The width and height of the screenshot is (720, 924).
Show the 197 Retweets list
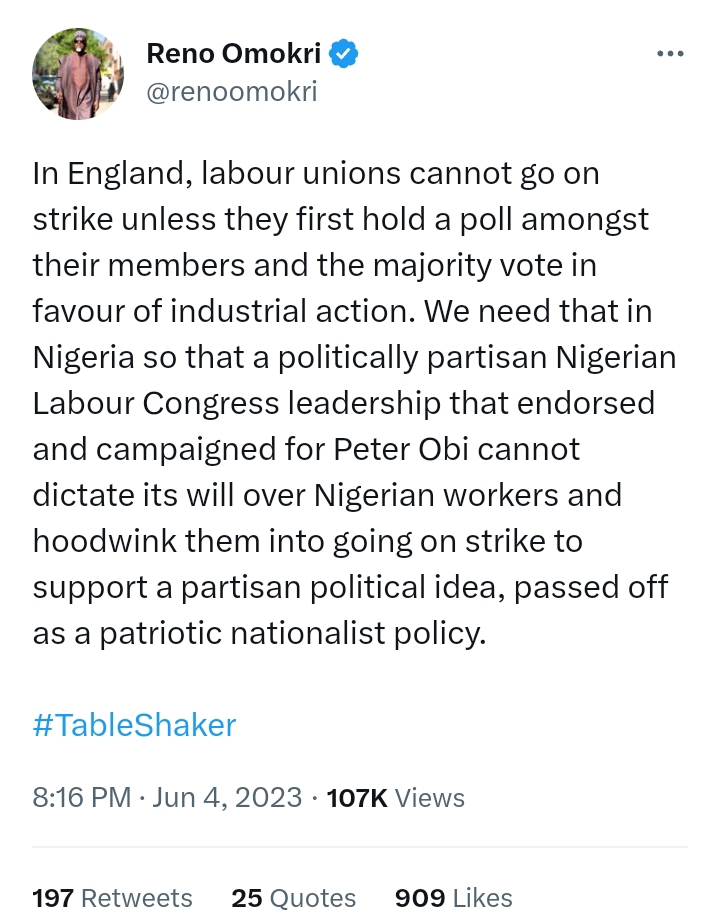(112, 898)
